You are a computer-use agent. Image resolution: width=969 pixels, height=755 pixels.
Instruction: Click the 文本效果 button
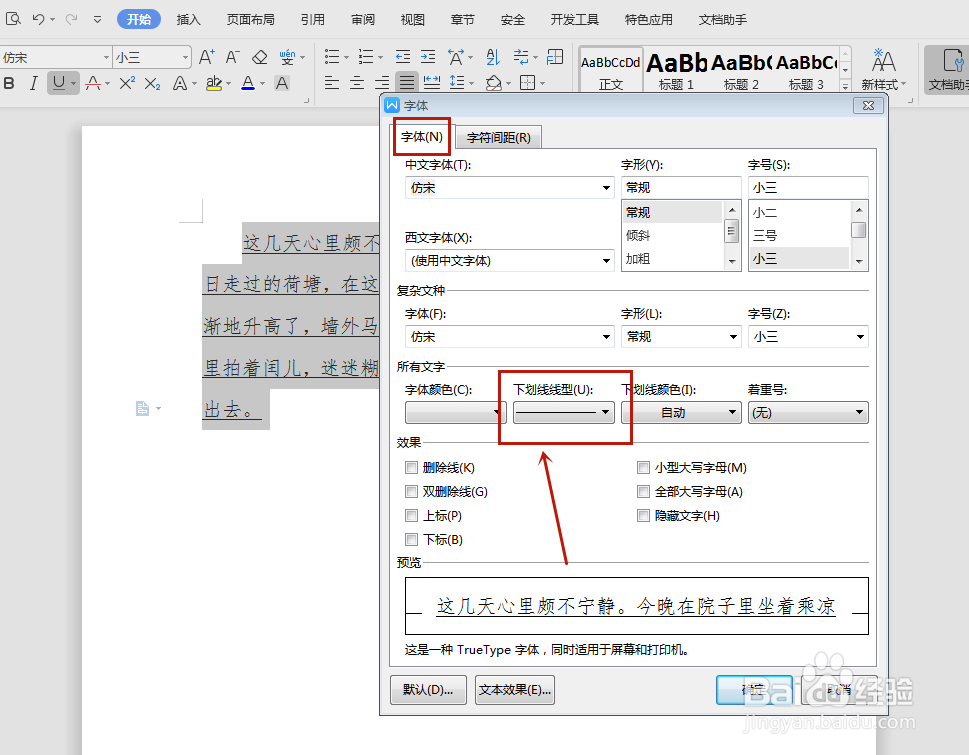pyautogui.click(x=514, y=689)
